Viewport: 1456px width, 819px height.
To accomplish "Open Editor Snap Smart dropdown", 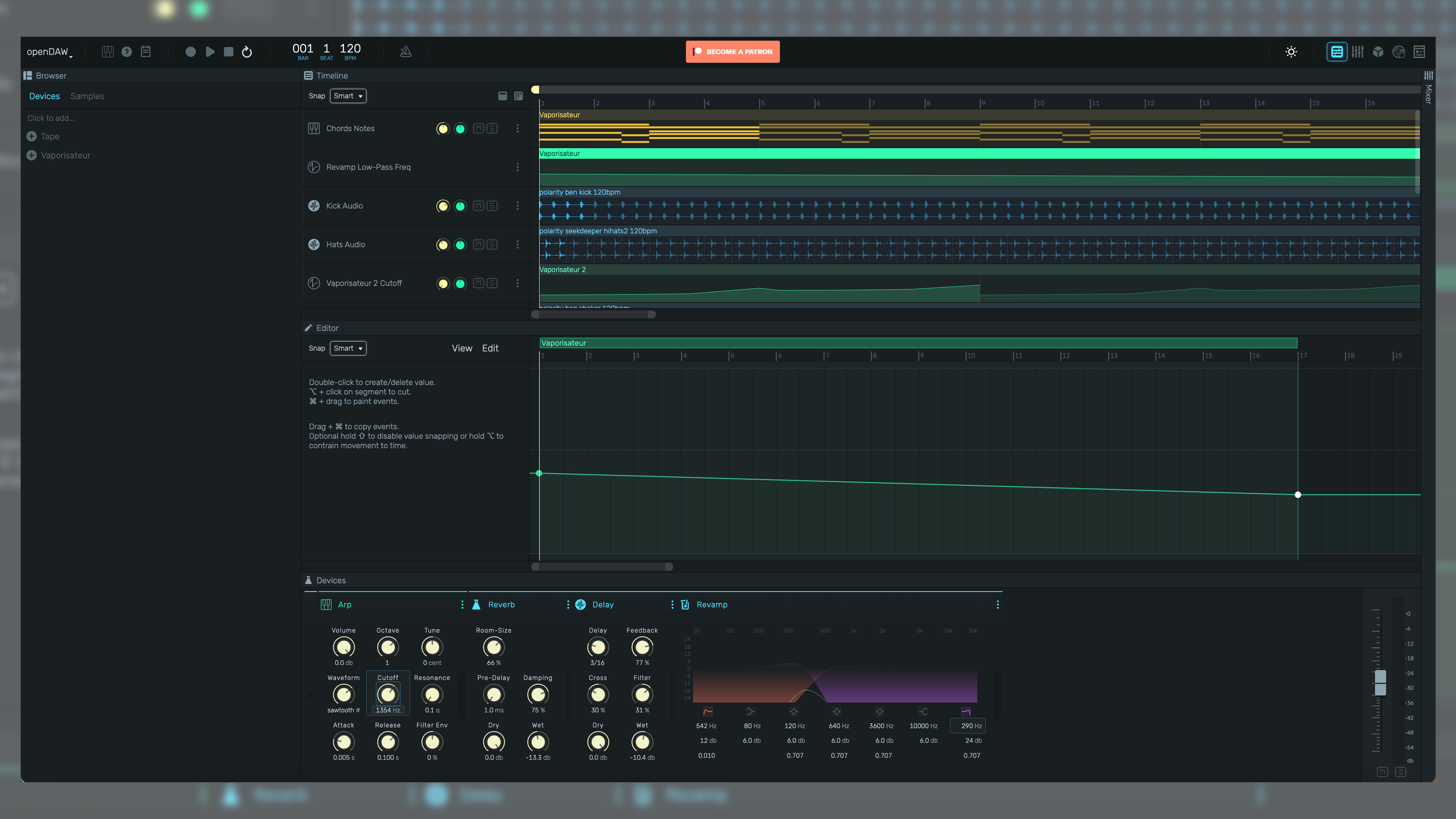I will (348, 348).
